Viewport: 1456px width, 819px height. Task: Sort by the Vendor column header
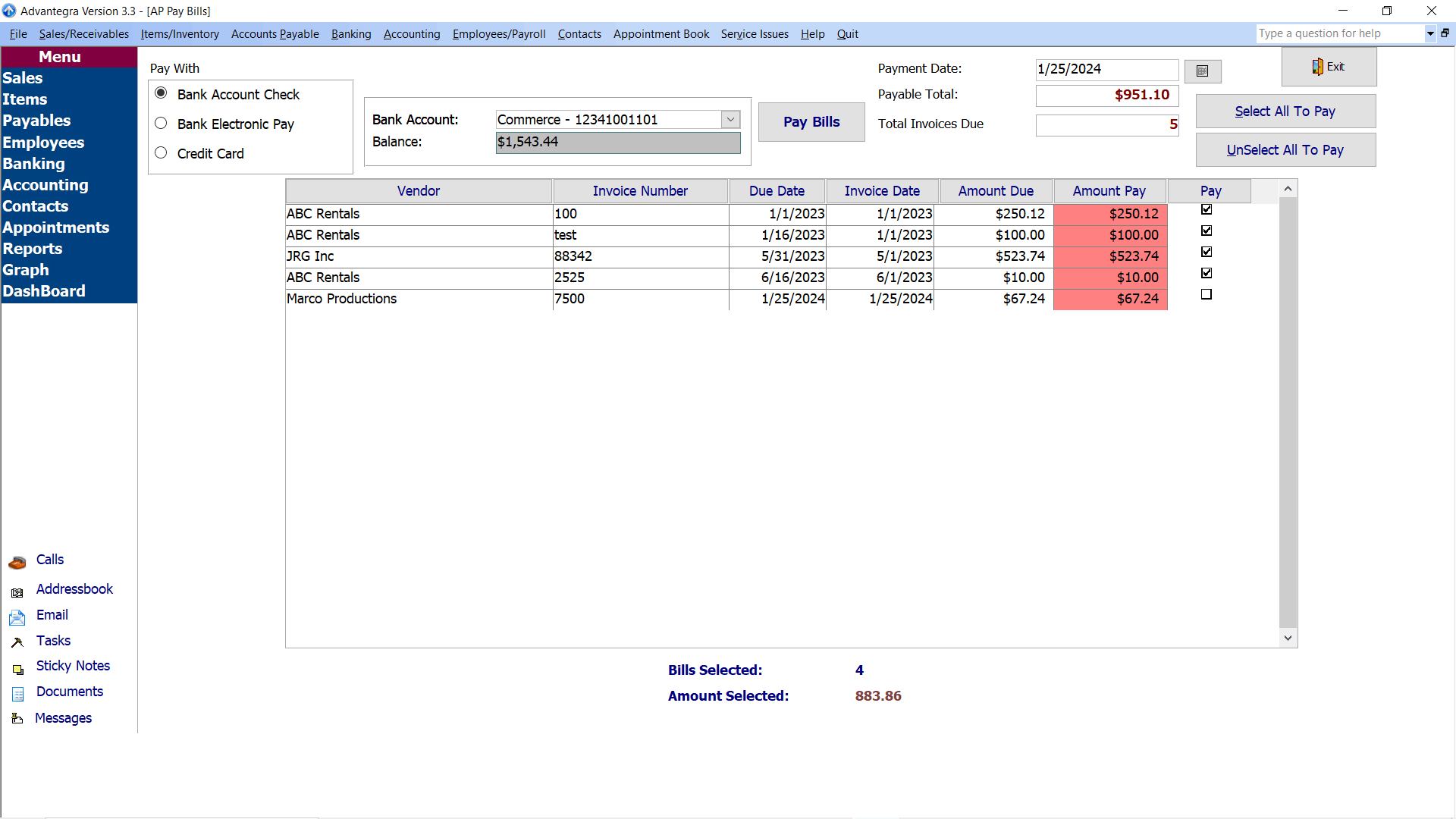(x=419, y=191)
